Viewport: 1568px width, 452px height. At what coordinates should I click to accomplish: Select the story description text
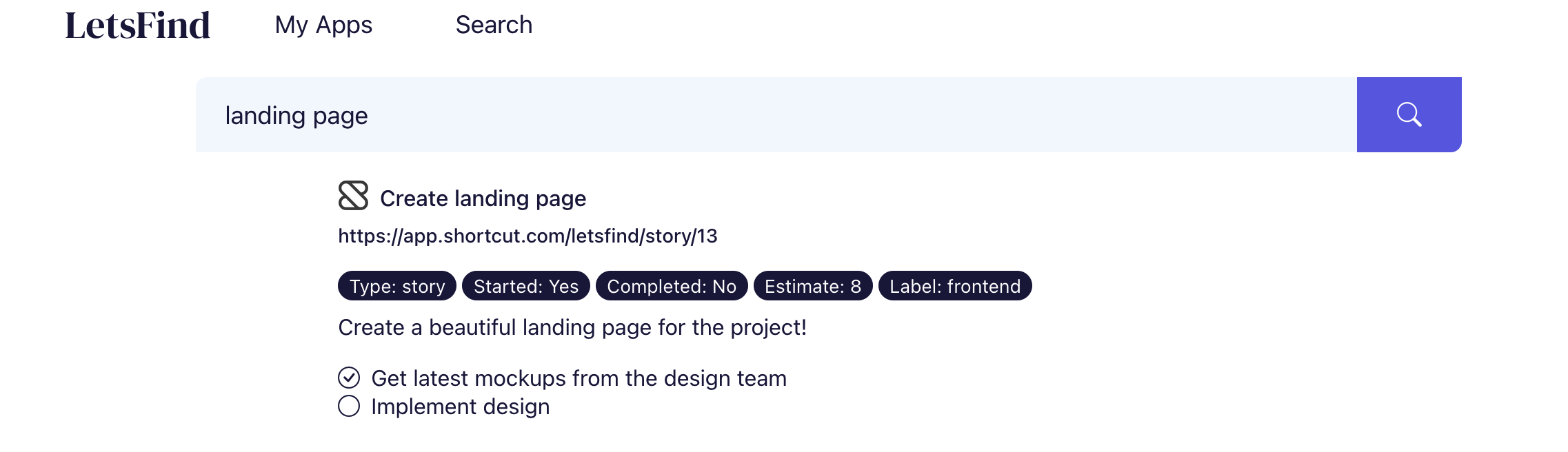pos(572,327)
